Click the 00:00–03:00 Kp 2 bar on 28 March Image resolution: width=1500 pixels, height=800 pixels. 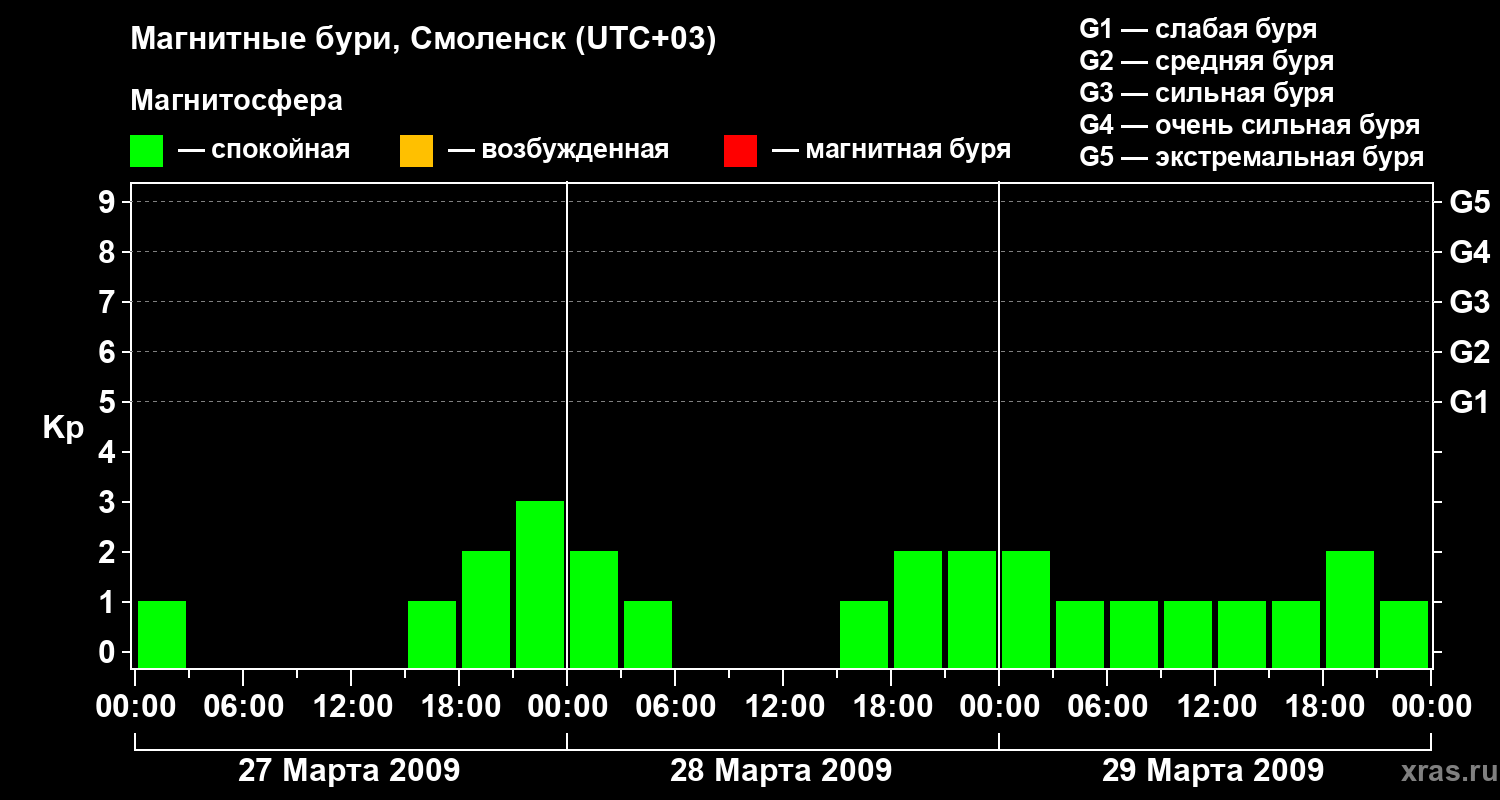click(594, 609)
